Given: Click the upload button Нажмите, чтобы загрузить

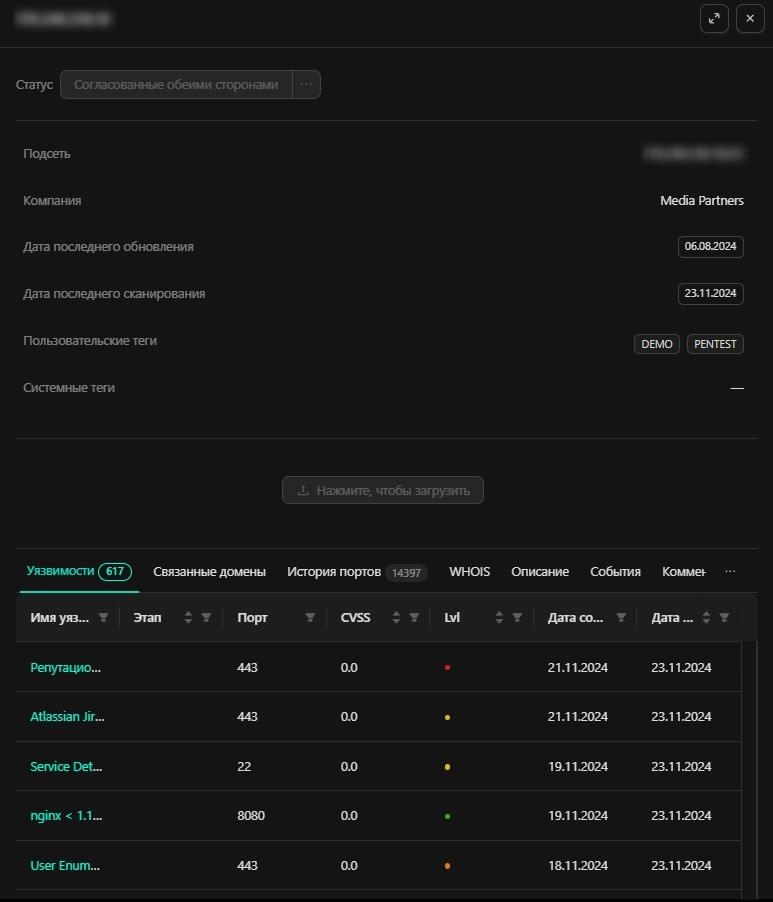Looking at the screenshot, I should (383, 491).
